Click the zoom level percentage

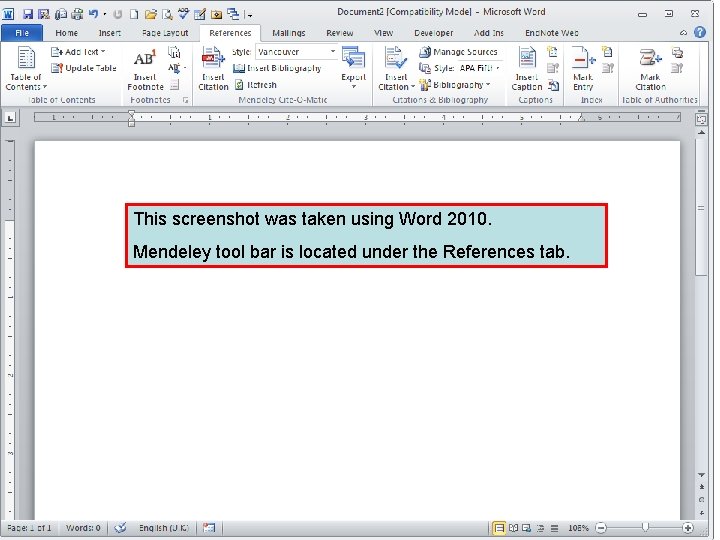[x=578, y=528]
